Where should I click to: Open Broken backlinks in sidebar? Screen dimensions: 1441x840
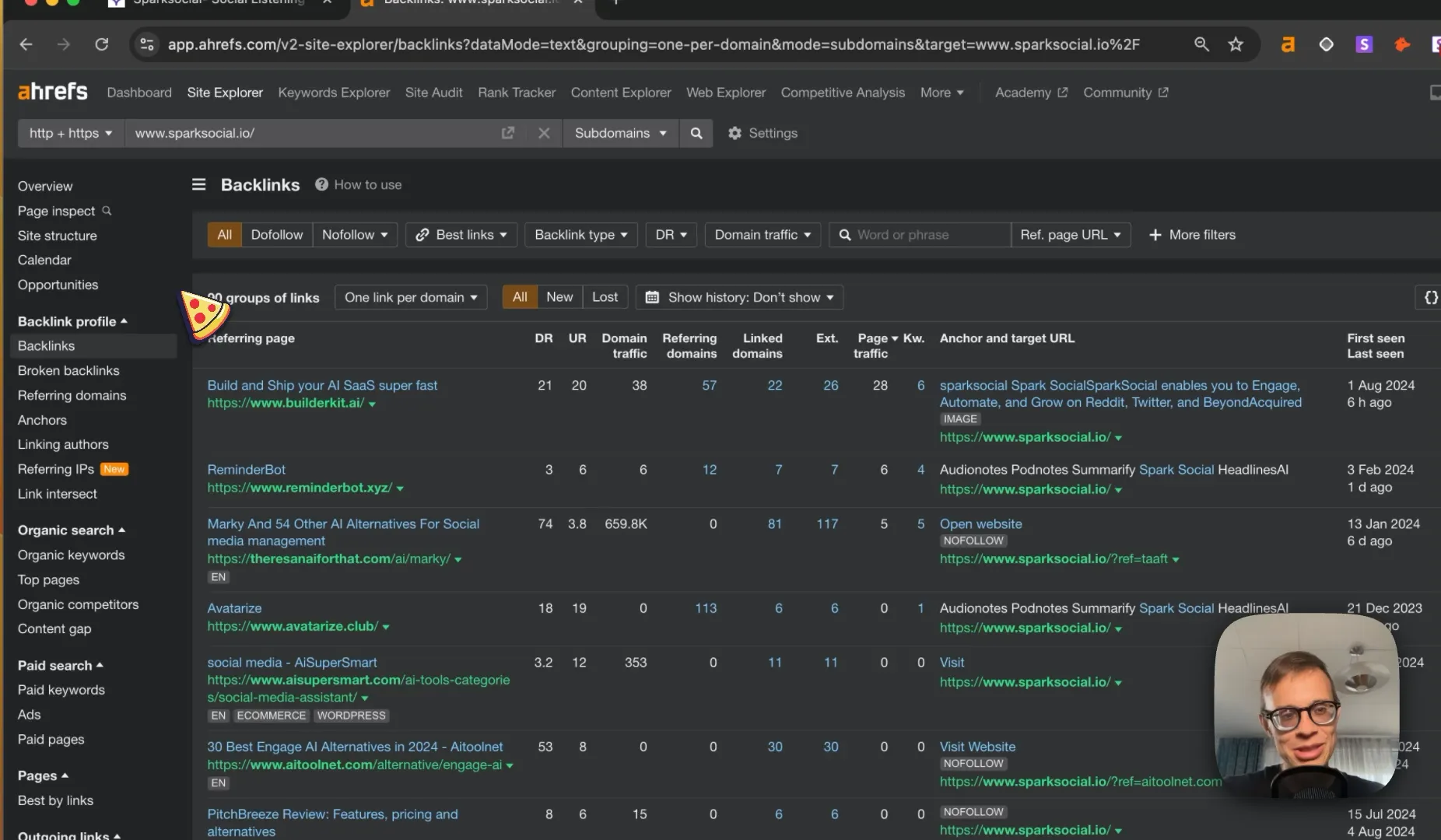point(68,370)
